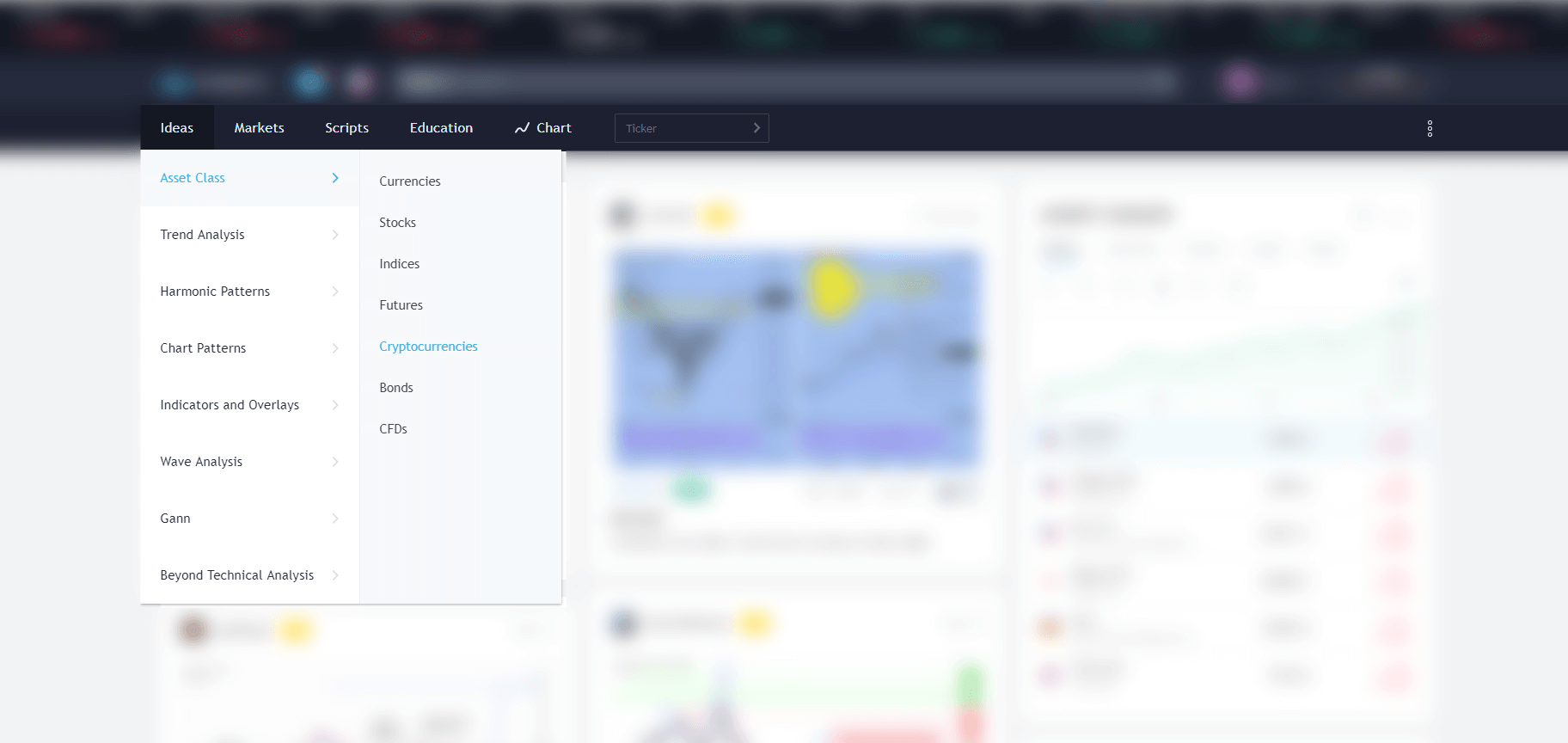Image resolution: width=1568 pixels, height=743 pixels.
Task: Choose CFDs from the submenu
Action: (394, 429)
